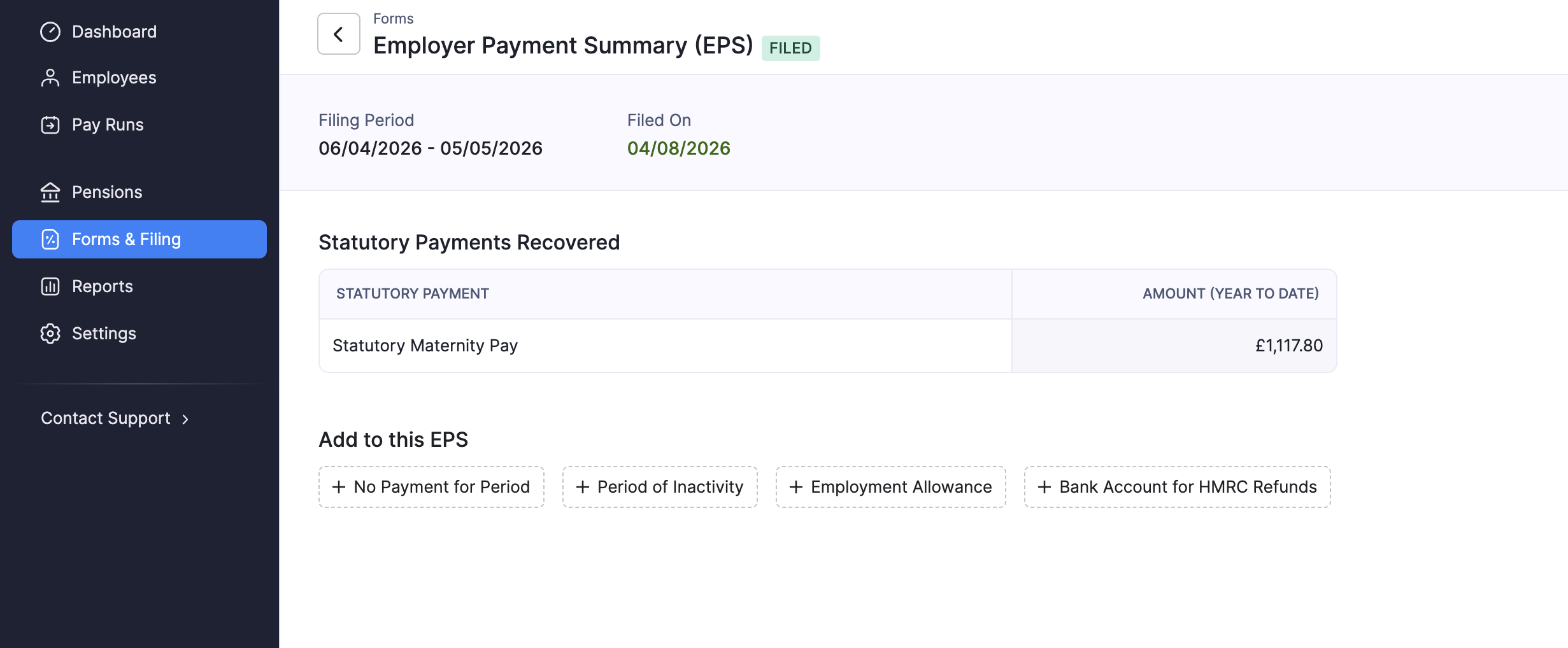Click the £1,117.80 amount cell
Image resolution: width=1568 pixels, height=648 pixels.
[x=1174, y=346]
